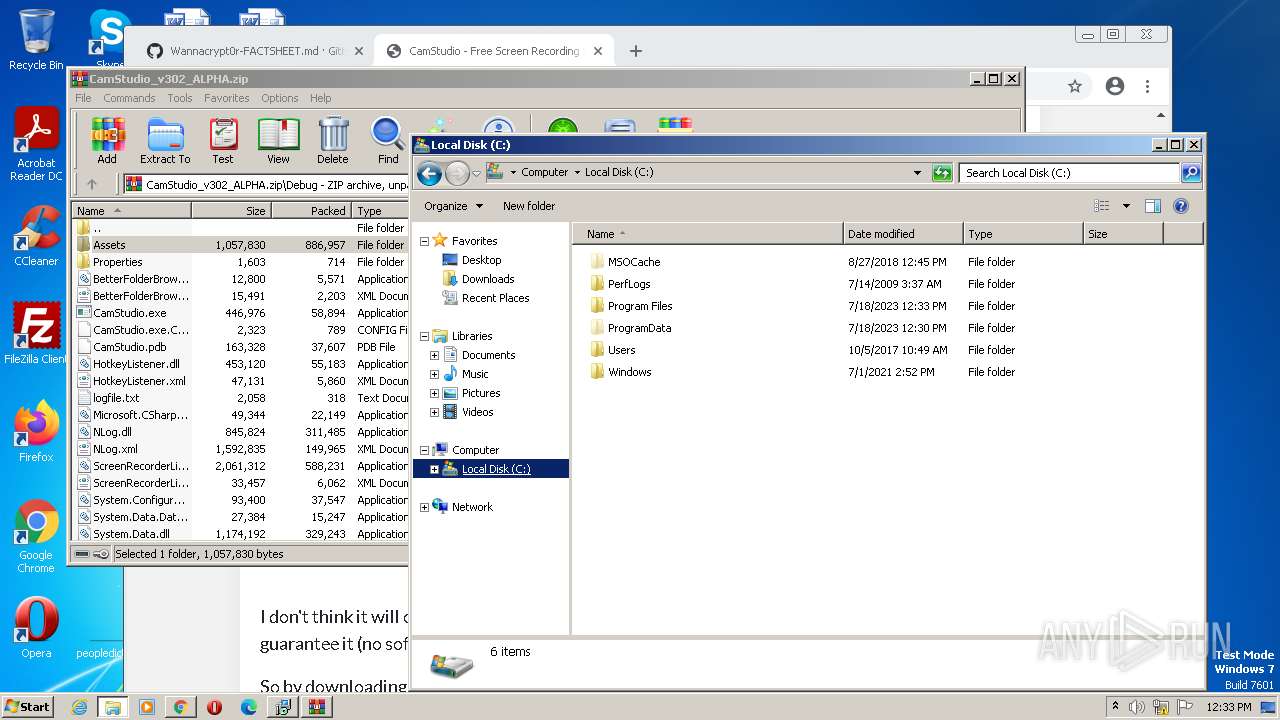This screenshot has width=1280, height=720.
Task: Click the Search Local Disk (C:) field
Action: pos(1070,173)
